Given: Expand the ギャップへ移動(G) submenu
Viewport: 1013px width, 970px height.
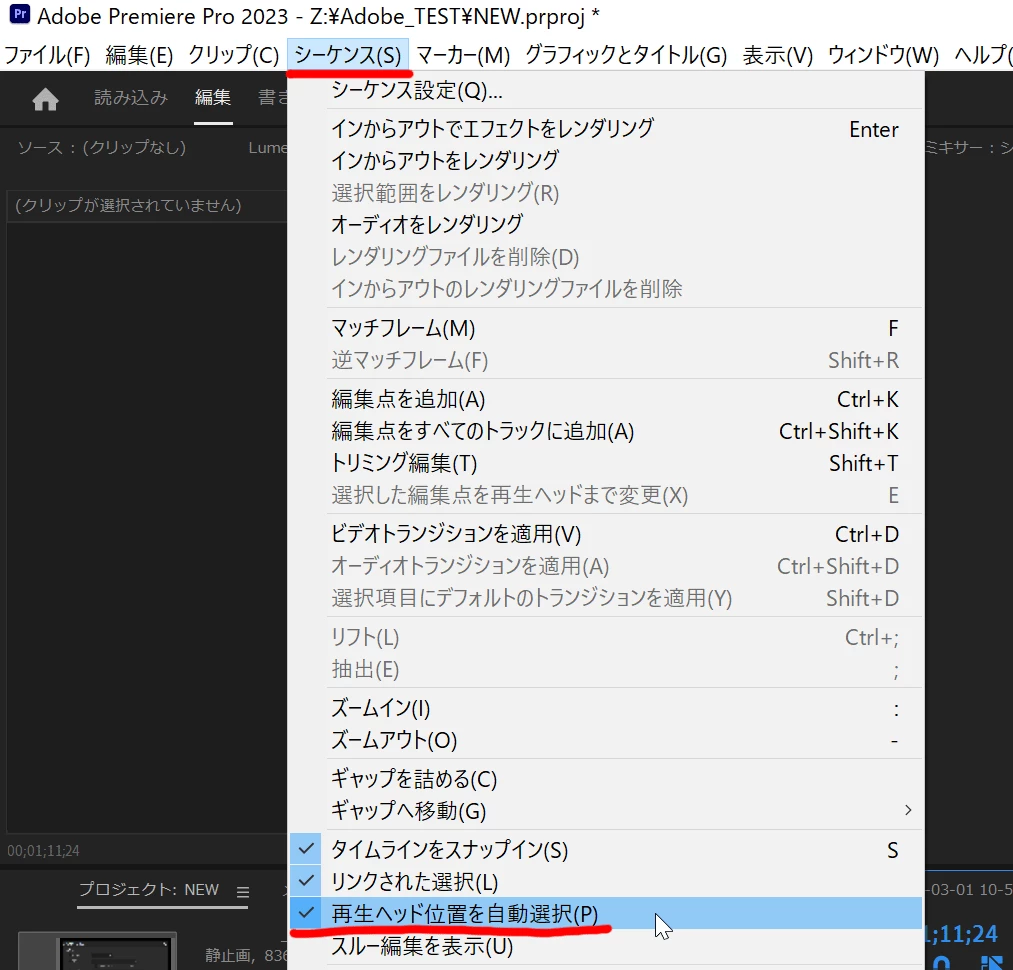Looking at the screenshot, I should [x=606, y=811].
